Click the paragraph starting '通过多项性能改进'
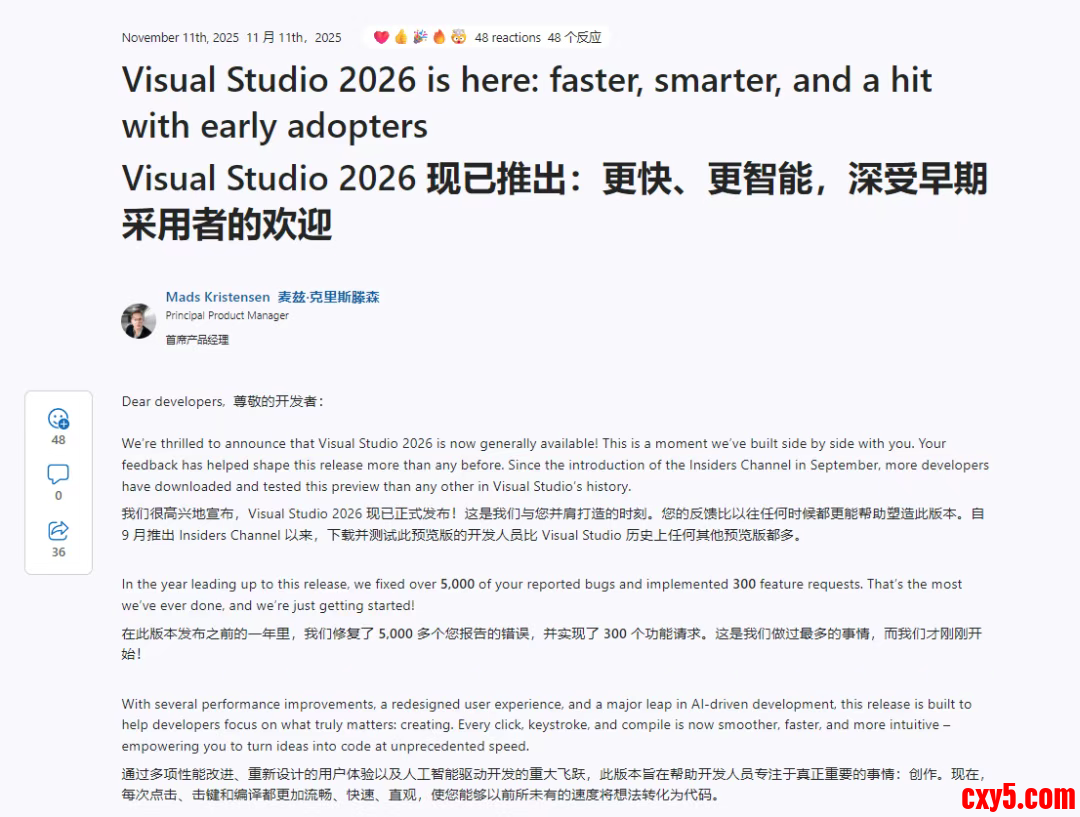1080x817 pixels. [x=553, y=785]
